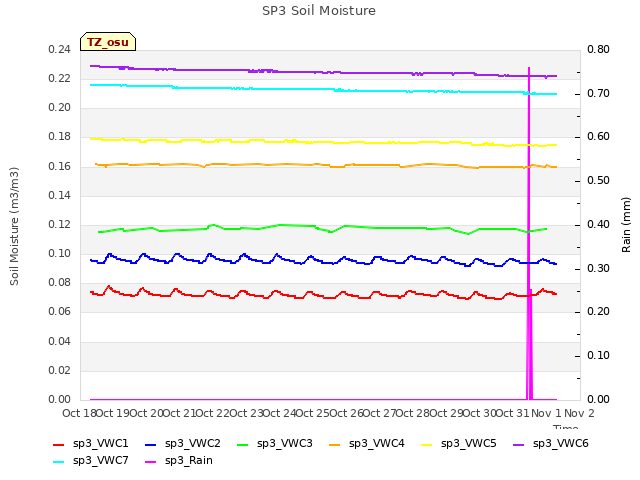Click the 0.10 right axis tick label
Image resolution: width=640 pixels, height=480 pixels.
coord(598,356)
